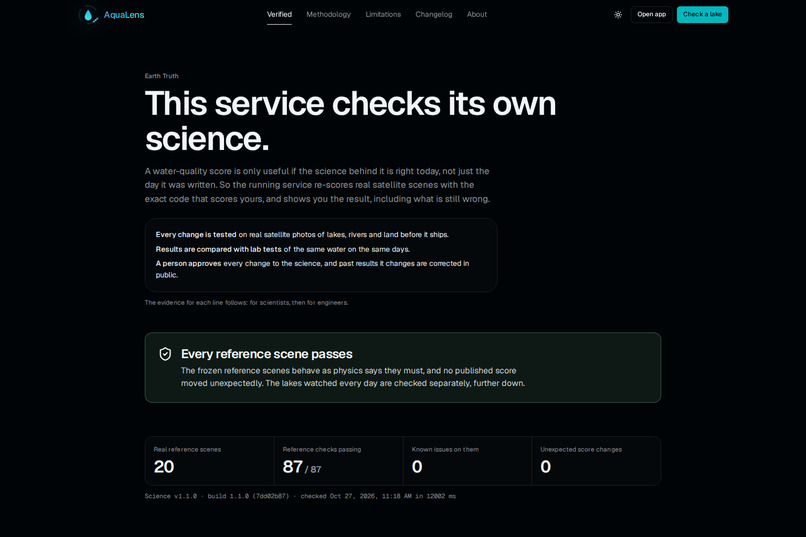Viewport: 806px width, 537px height.
Task: Click the Real reference scenes value 20
Action: tap(164, 467)
